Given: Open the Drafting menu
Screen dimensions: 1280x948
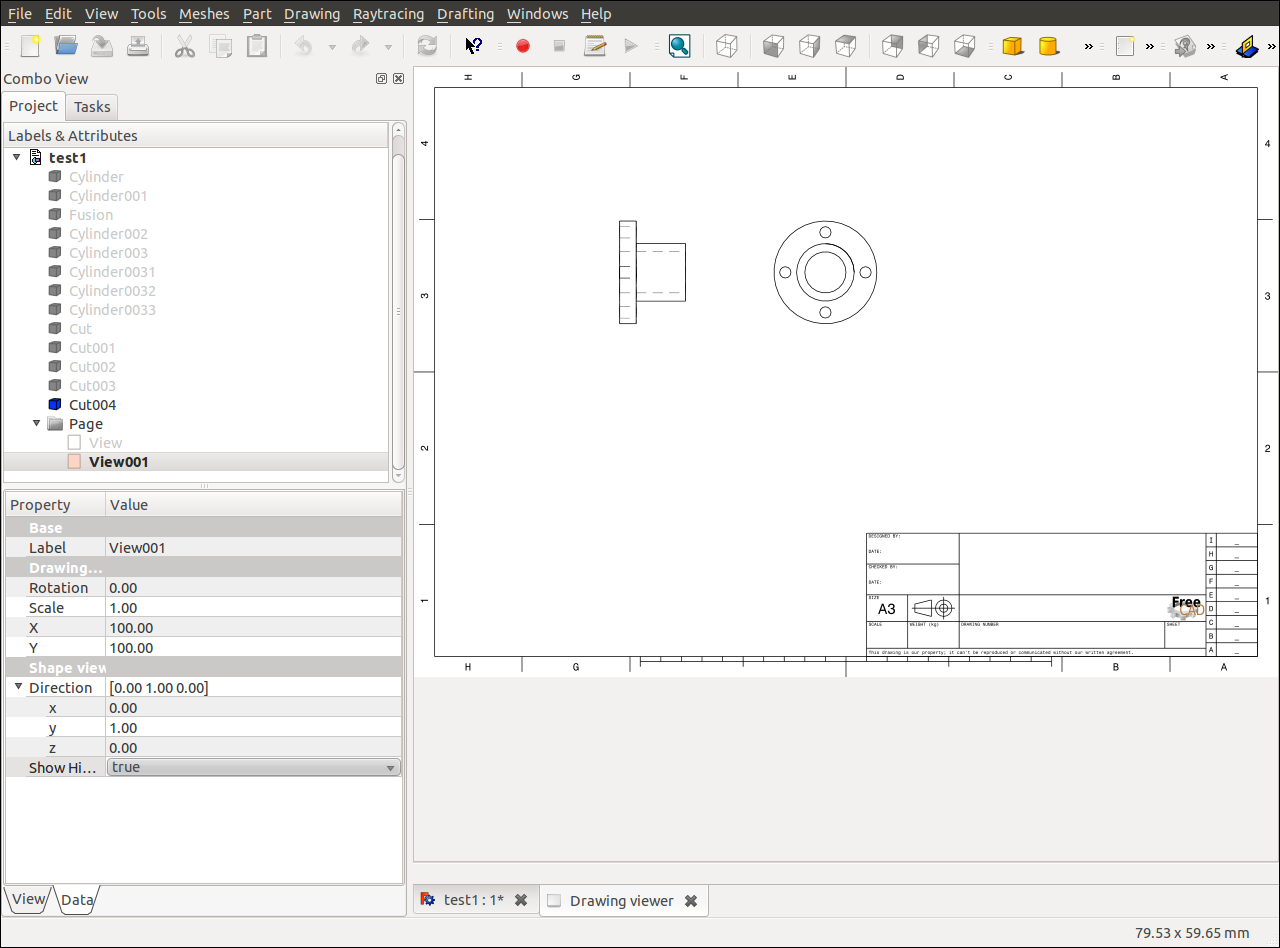Looking at the screenshot, I should (465, 14).
